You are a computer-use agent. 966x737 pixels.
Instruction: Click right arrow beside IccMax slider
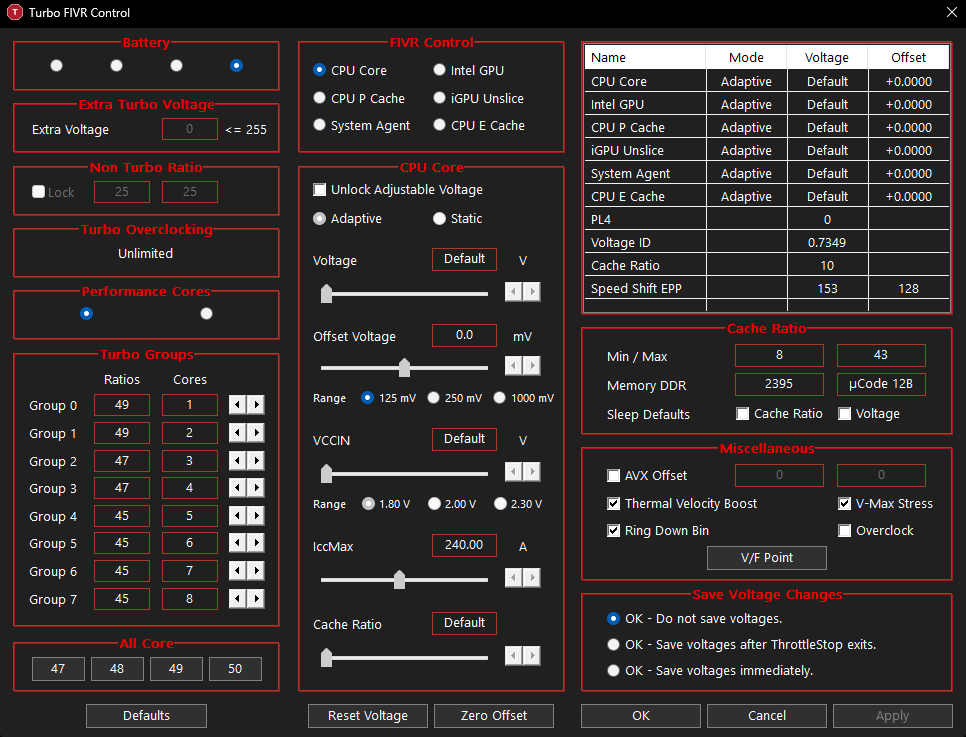pyautogui.click(x=532, y=578)
